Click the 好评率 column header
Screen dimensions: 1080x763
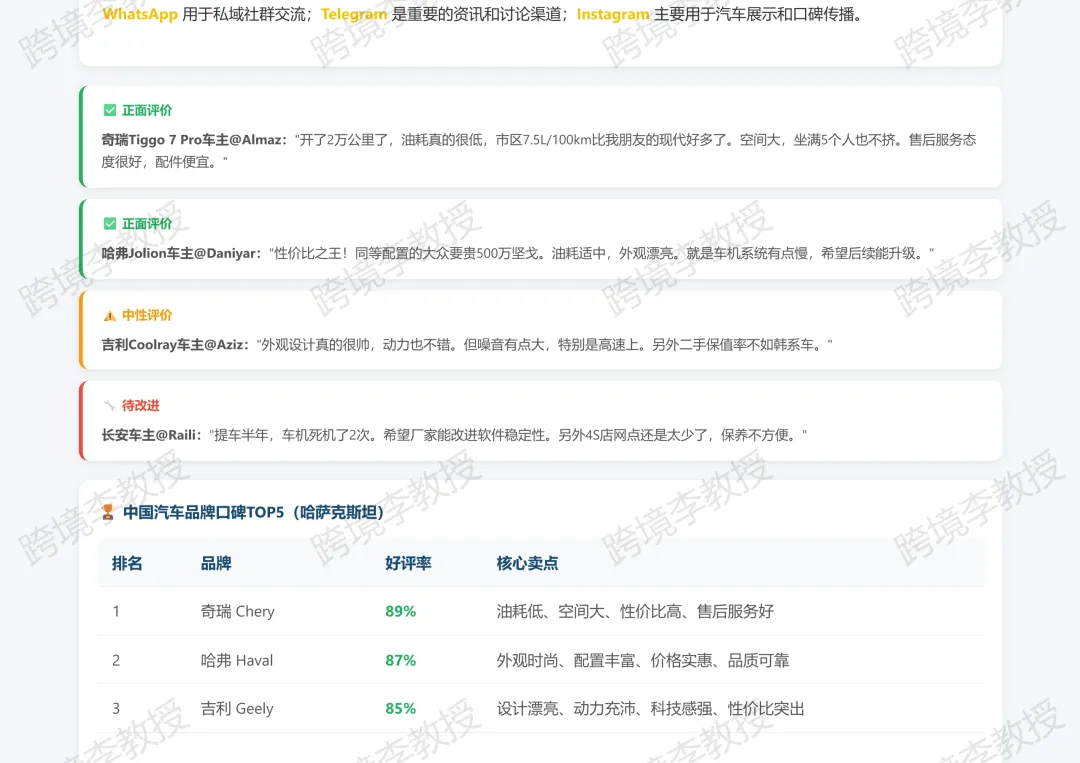tap(408, 563)
